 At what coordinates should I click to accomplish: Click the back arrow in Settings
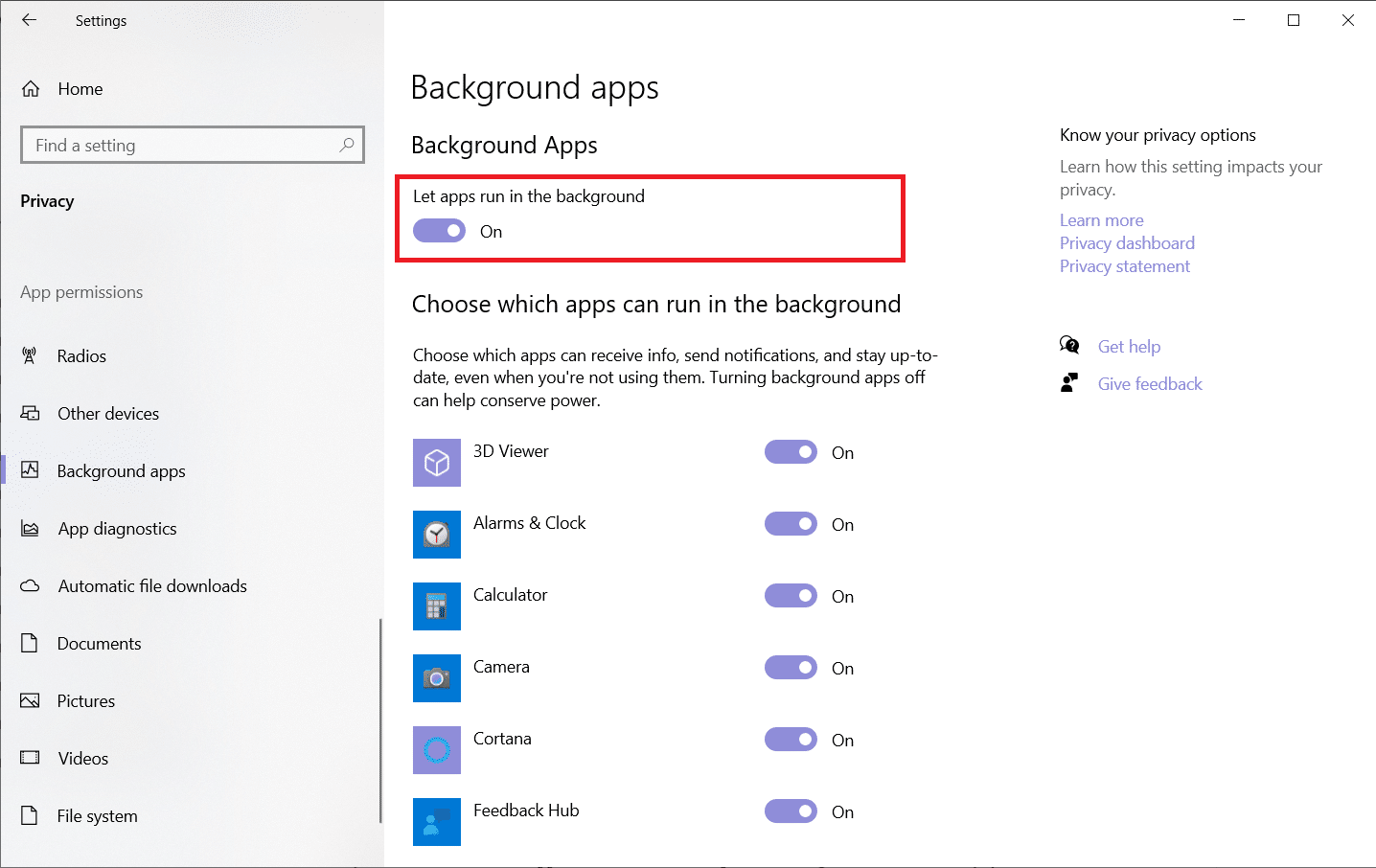click(29, 20)
